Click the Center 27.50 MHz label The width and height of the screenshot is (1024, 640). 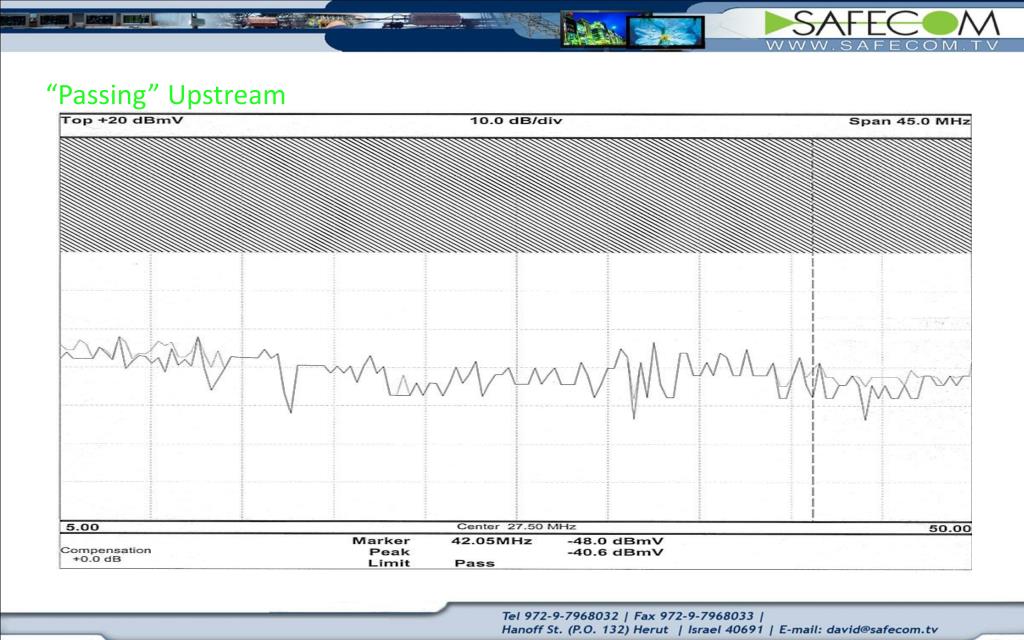click(516, 526)
